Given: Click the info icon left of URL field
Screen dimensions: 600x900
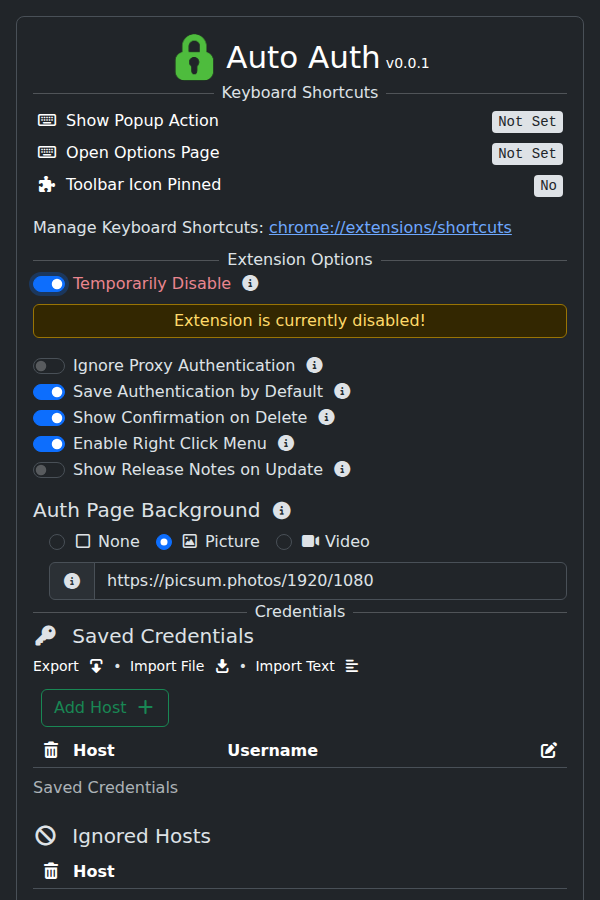Looking at the screenshot, I should pyautogui.click(x=72, y=581).
